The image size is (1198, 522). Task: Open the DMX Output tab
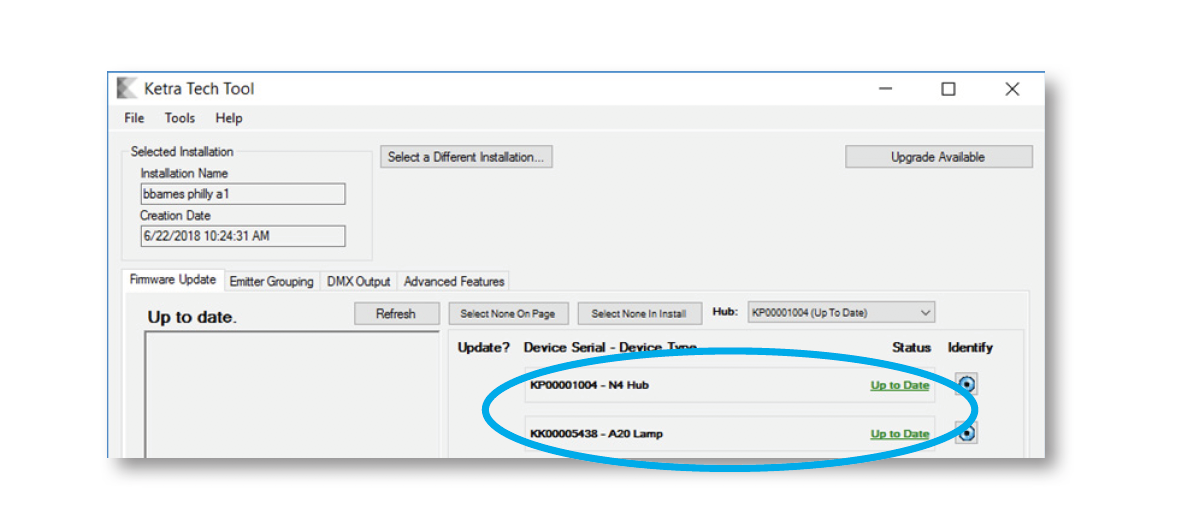tap(358, 281)
